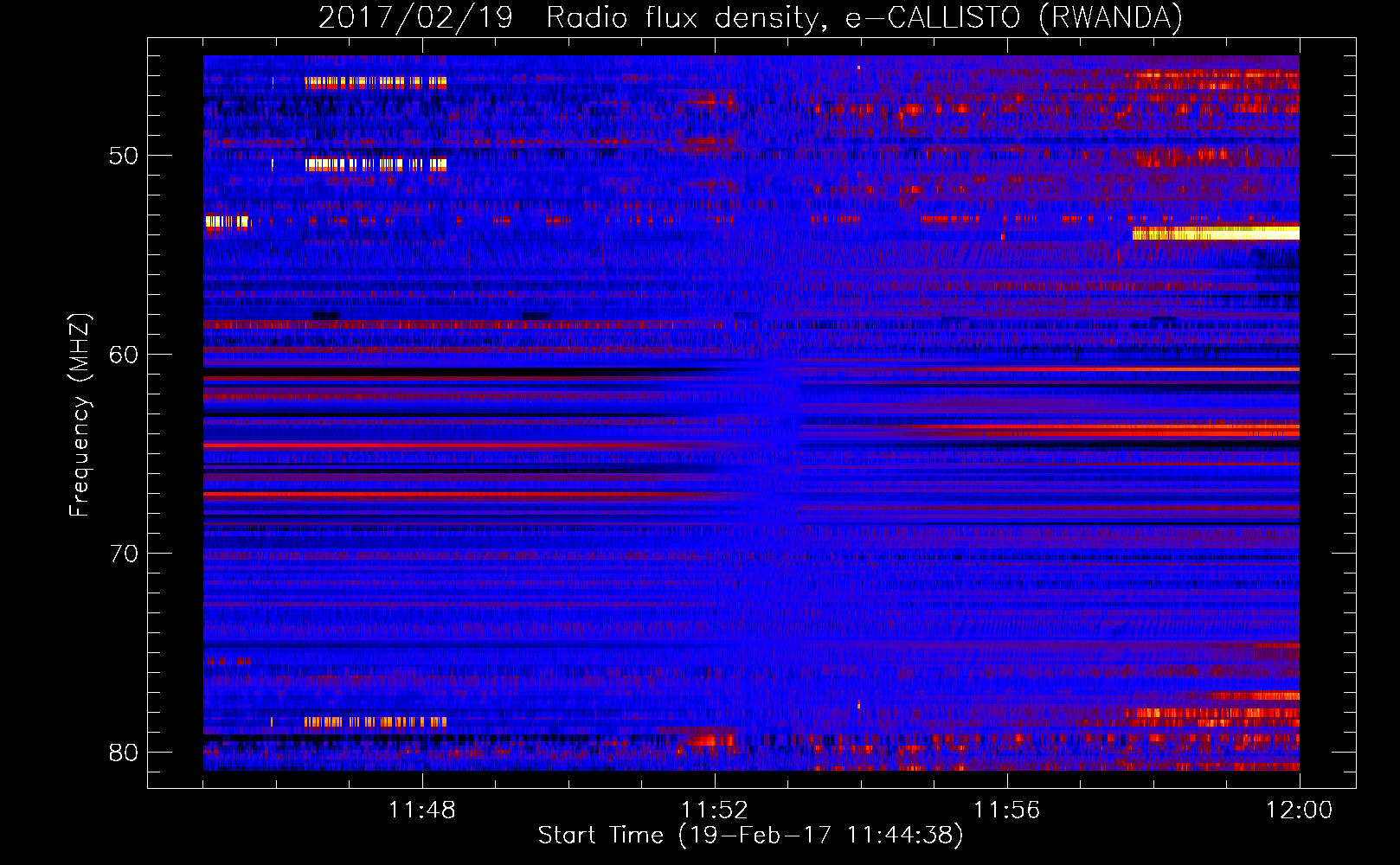Select the 11:56 time tick label
1400x865 pixels.
click(x=1006, y=811)
